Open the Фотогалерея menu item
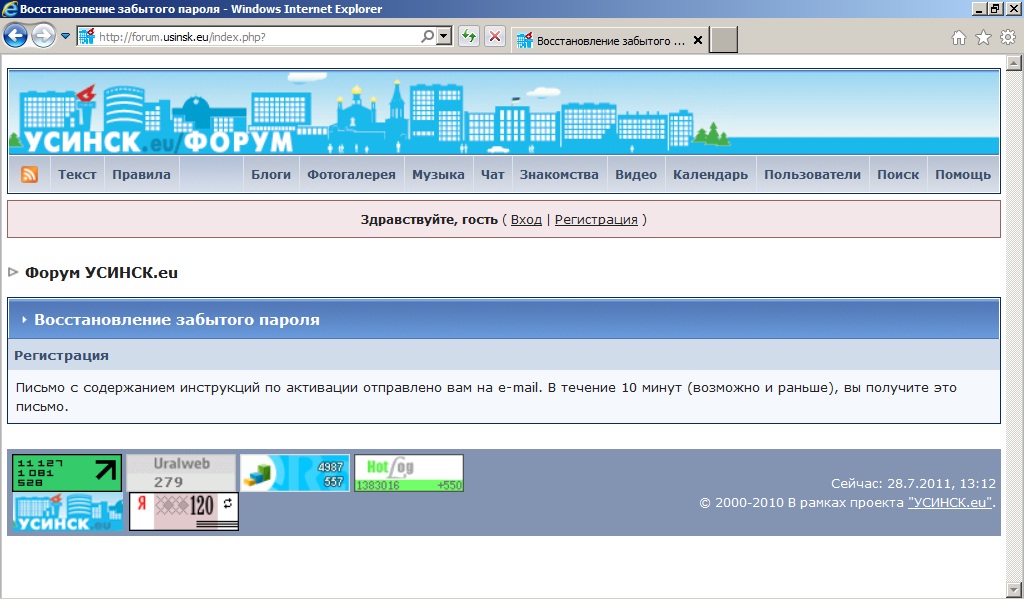 [351, 175]
